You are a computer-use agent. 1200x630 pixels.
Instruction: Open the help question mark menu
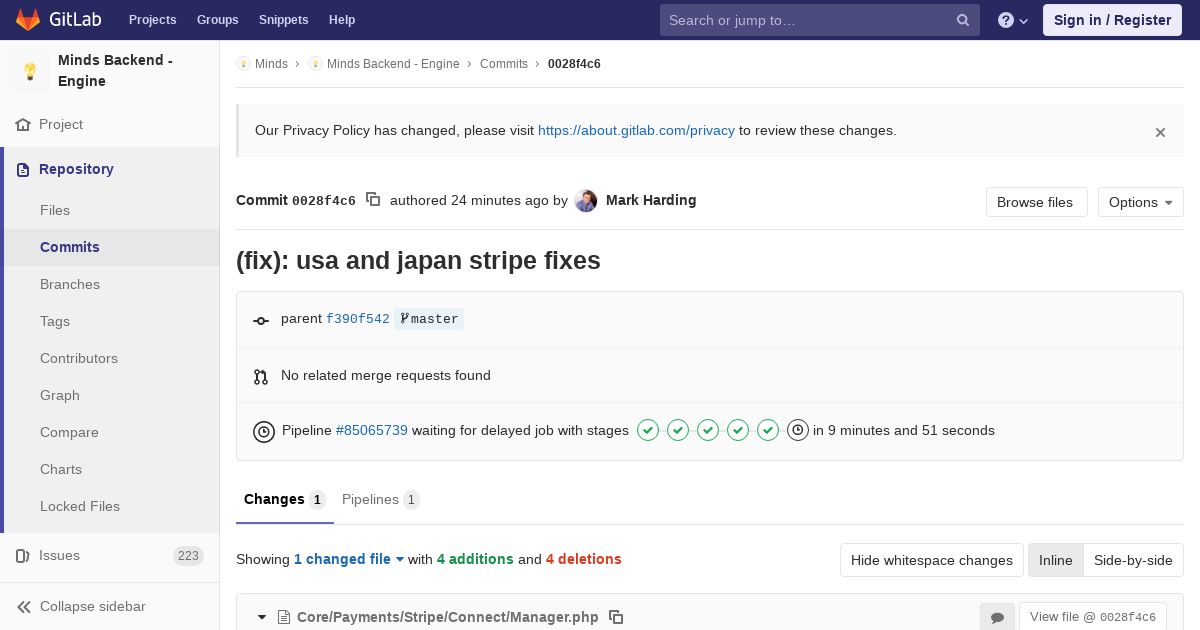(1013, 20)
